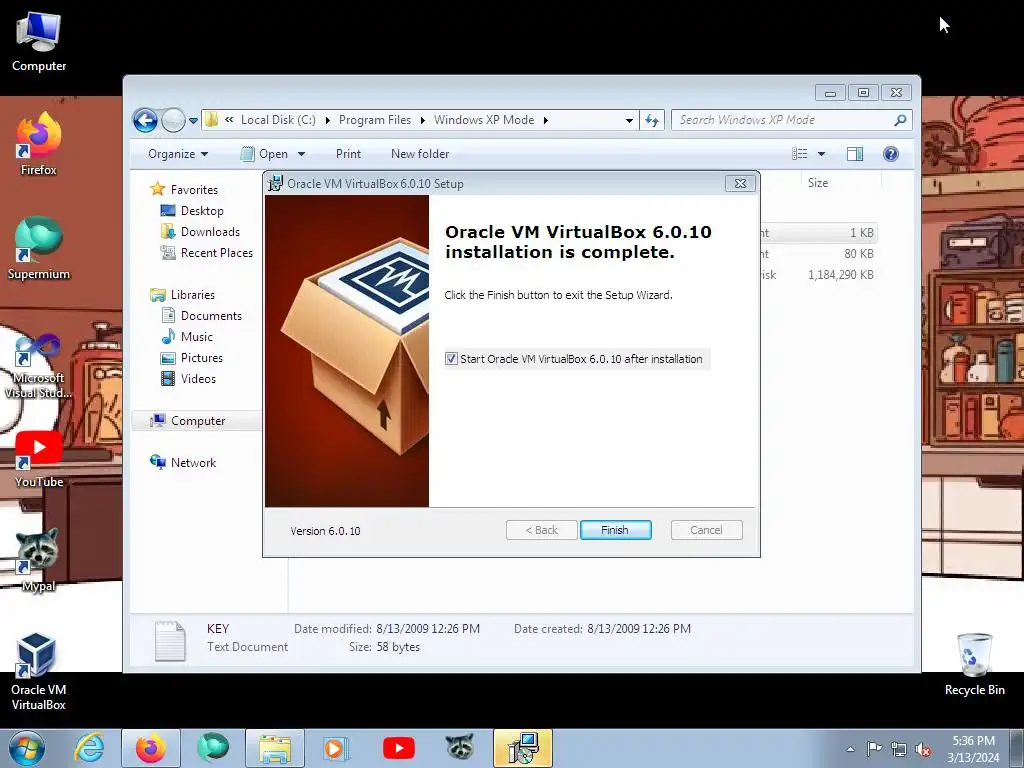Image resolution: width=1024 pixels, height=768 pixels.
Task: Change the view with the views icon
Action: pyautogui.click(x=799, y=153)
